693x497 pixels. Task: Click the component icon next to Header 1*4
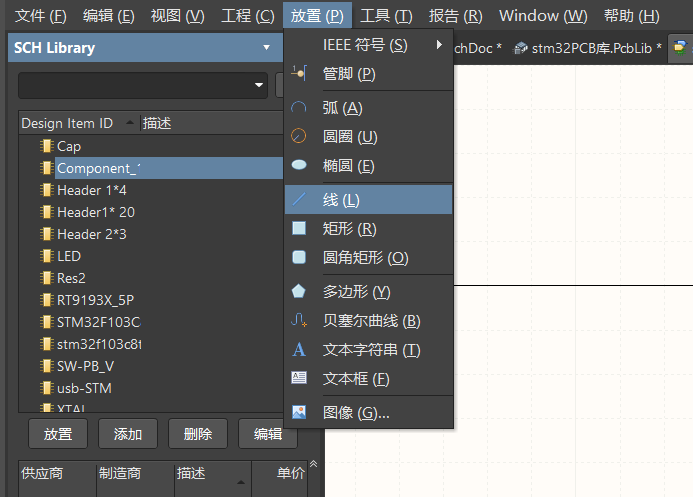(x=46, y=190)
